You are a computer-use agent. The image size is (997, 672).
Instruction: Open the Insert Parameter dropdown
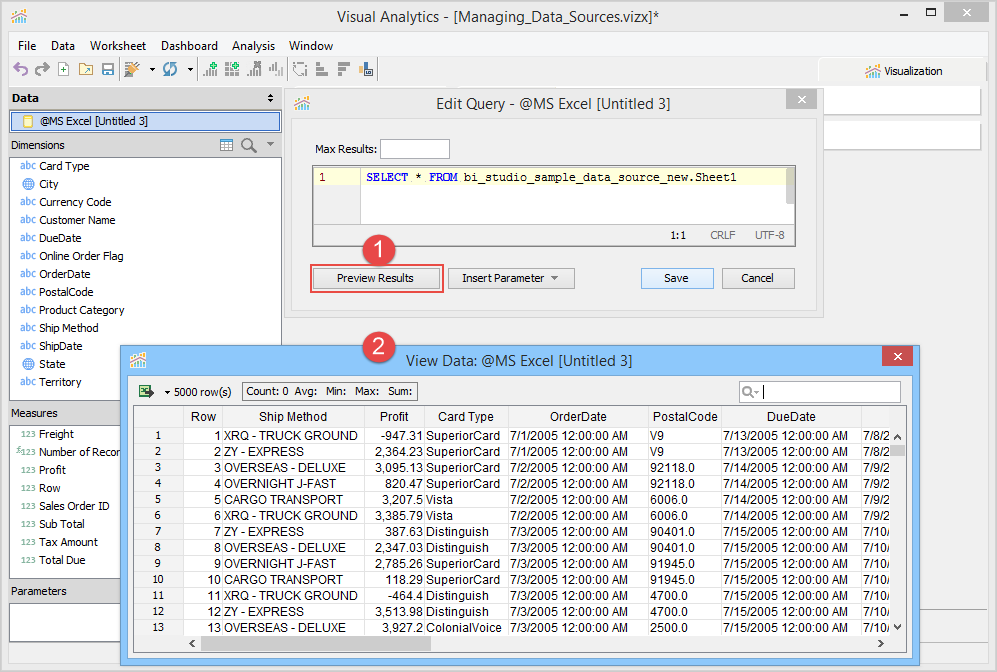coord(511,278)
